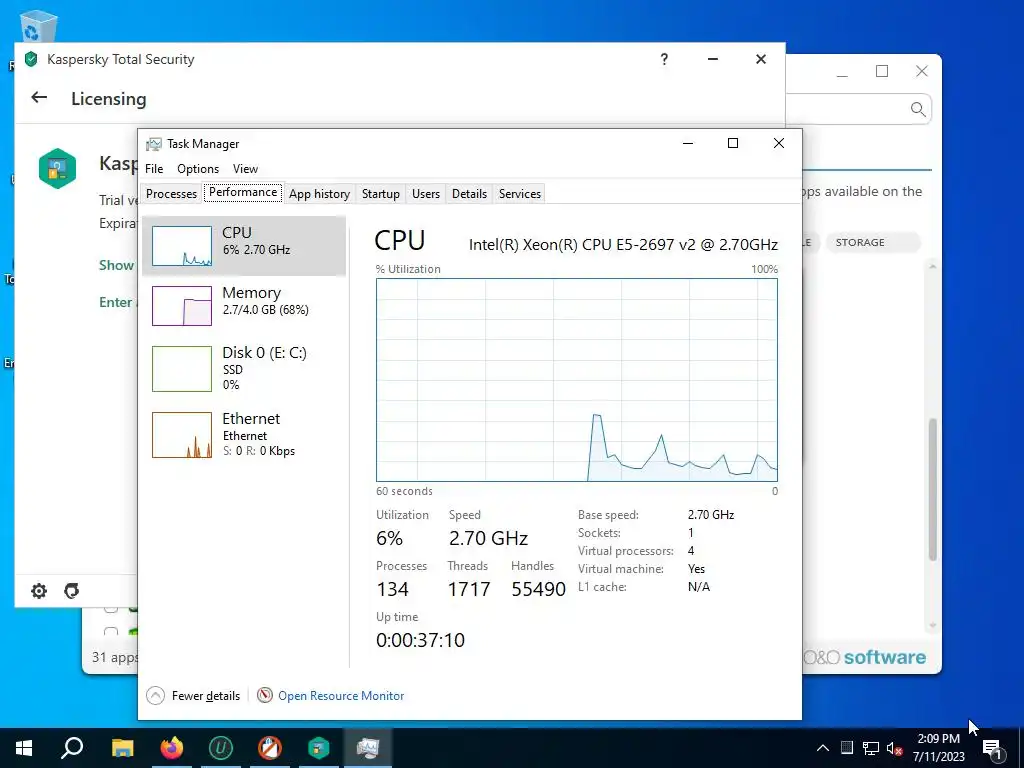The height and width of the screenshot is (768, 1024).
Task: Open Disk 0 (E: C:) performance view
Action: tap(244, 368)
